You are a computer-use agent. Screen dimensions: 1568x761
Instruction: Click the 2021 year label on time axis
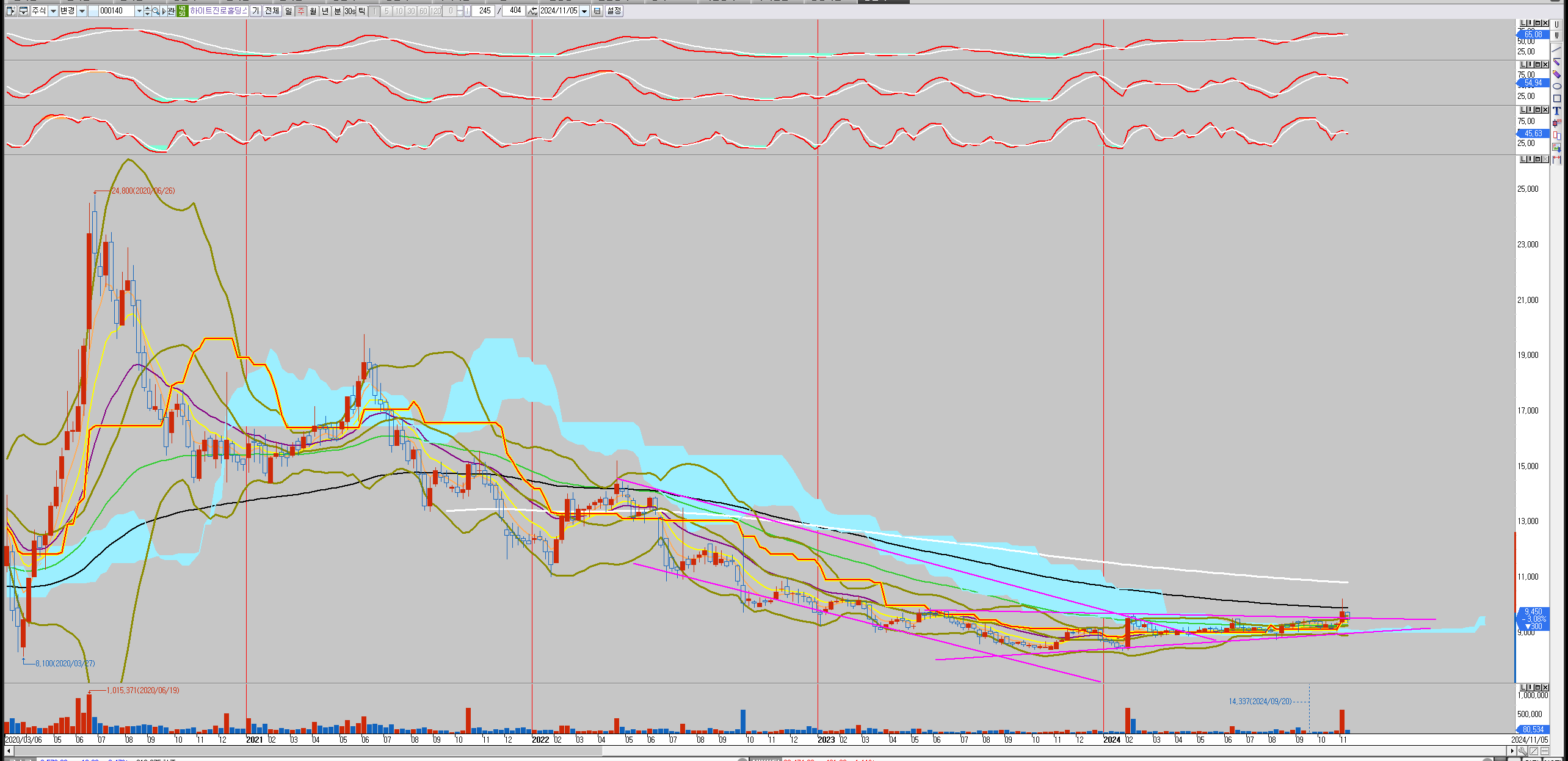[255, 740]
